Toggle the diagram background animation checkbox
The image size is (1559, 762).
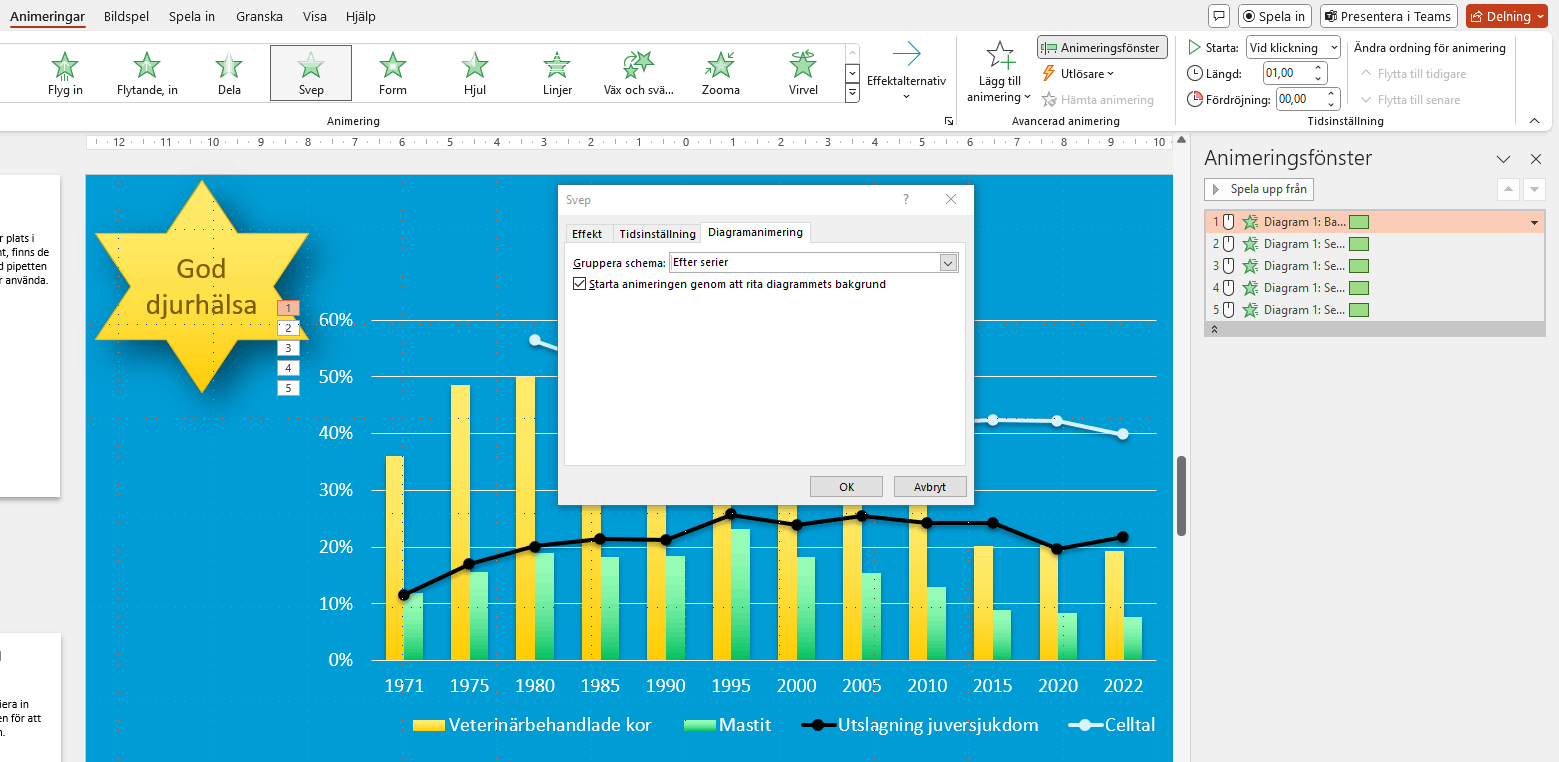click(x=580, y=284)
